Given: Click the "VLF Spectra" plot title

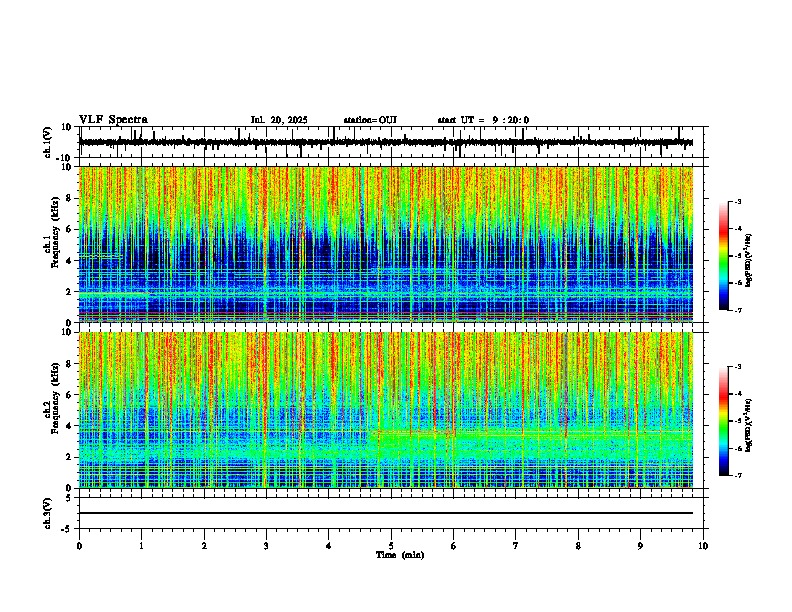Looking at the screenshot, I should (x=113, y=120).
